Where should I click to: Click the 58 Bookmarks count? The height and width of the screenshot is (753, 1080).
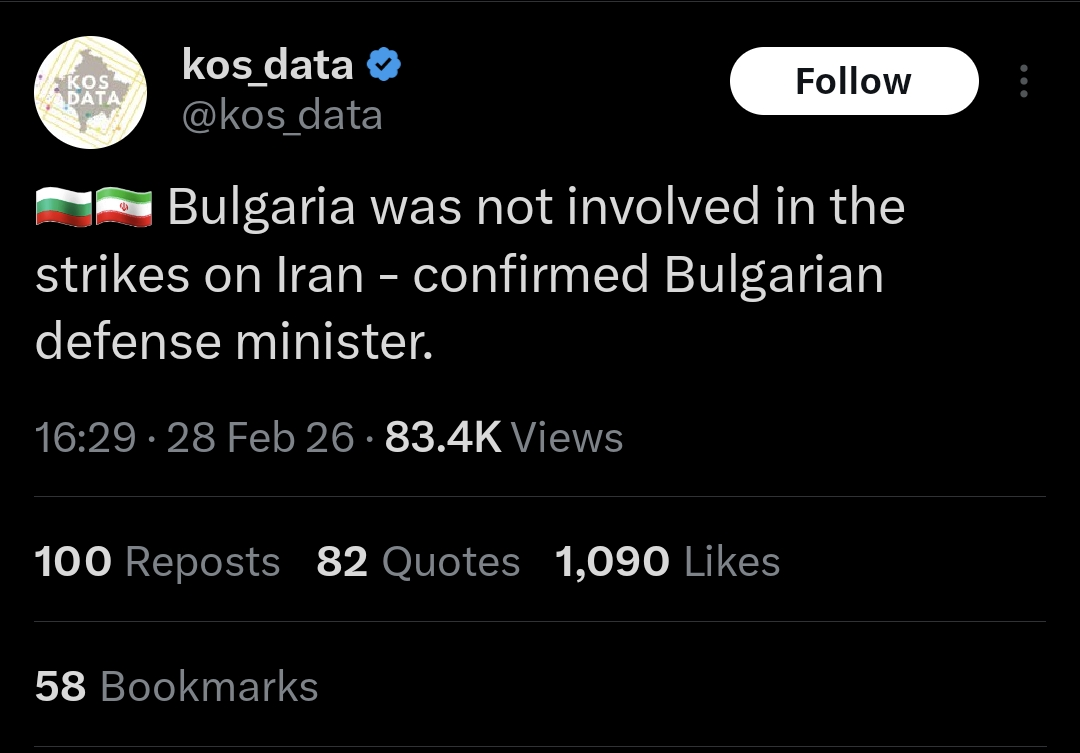176,687
